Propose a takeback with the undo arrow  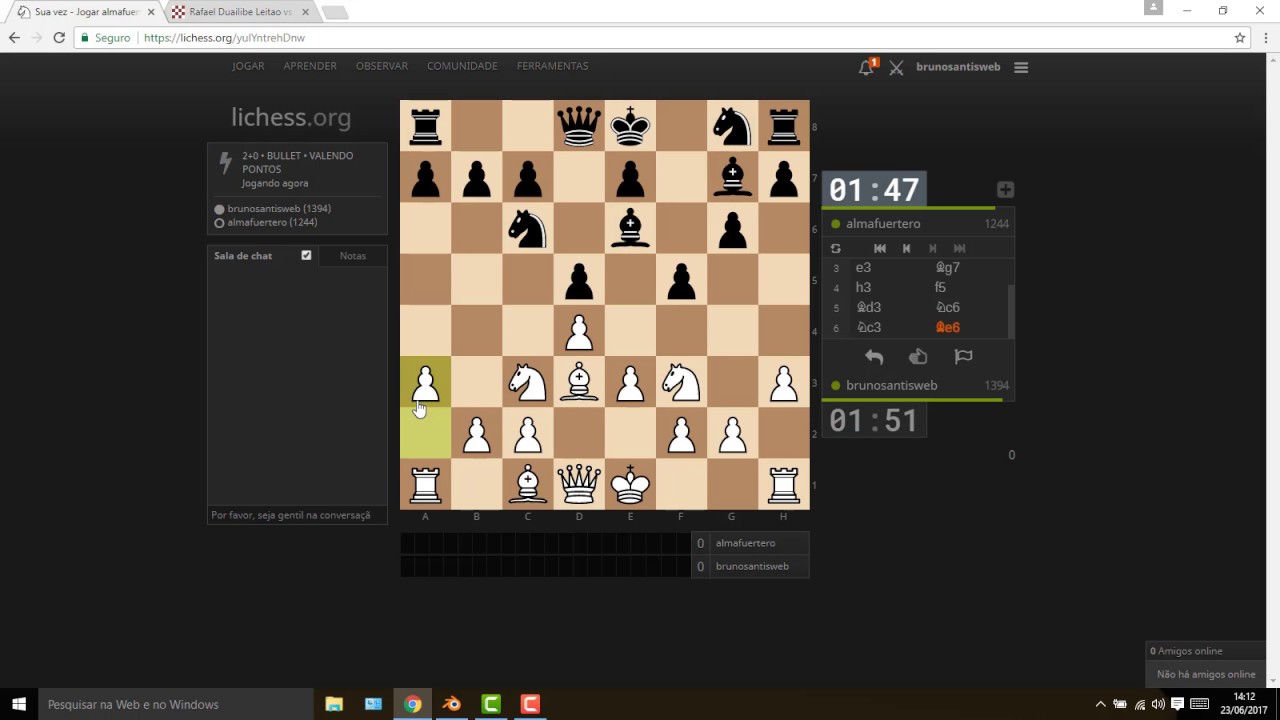[874, 357]
